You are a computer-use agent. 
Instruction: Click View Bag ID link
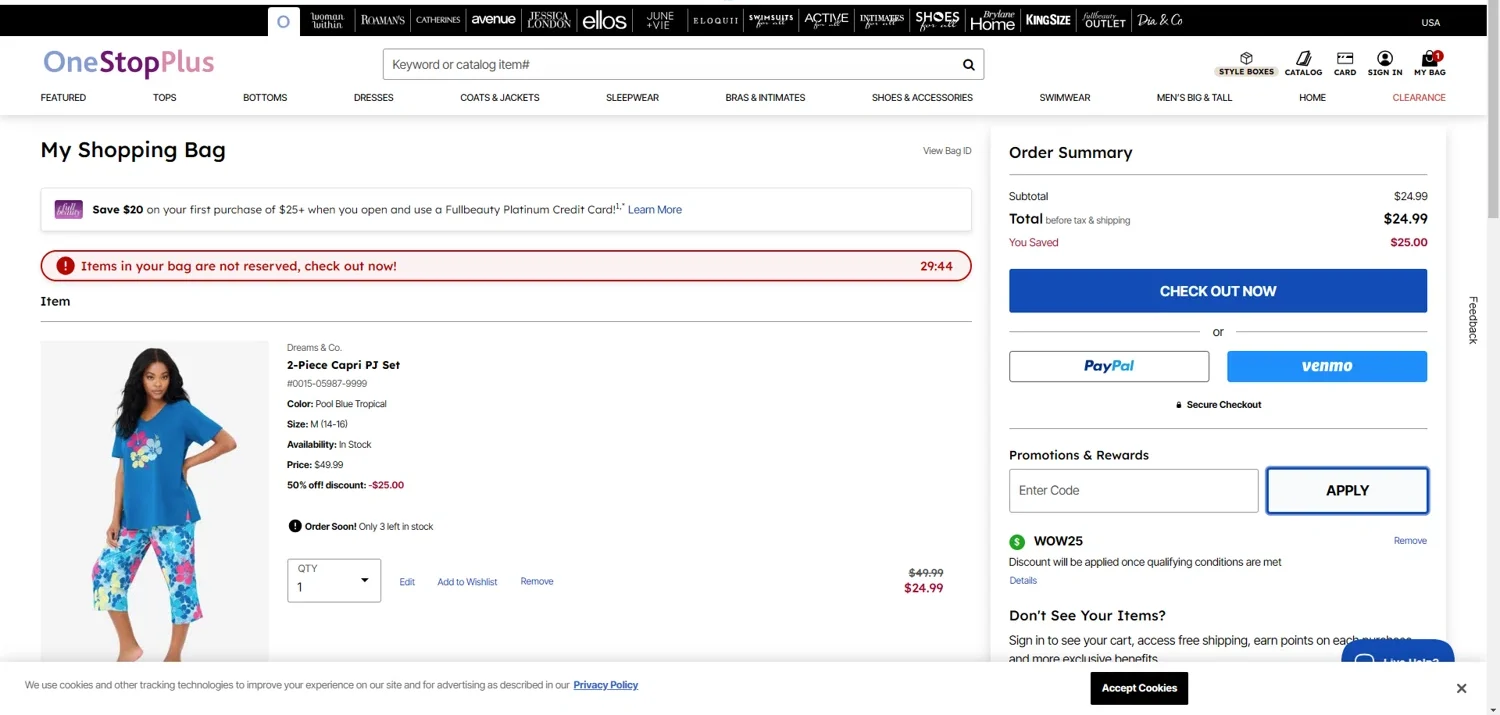947,151
